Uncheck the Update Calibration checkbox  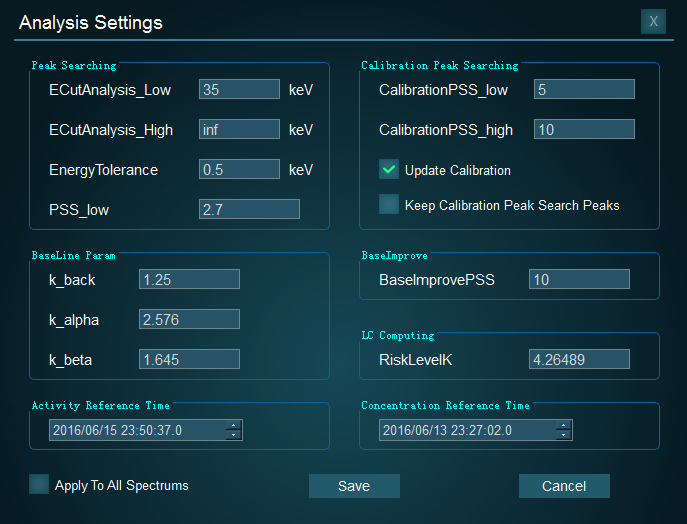pyautogui.click(x=389, y=170)
